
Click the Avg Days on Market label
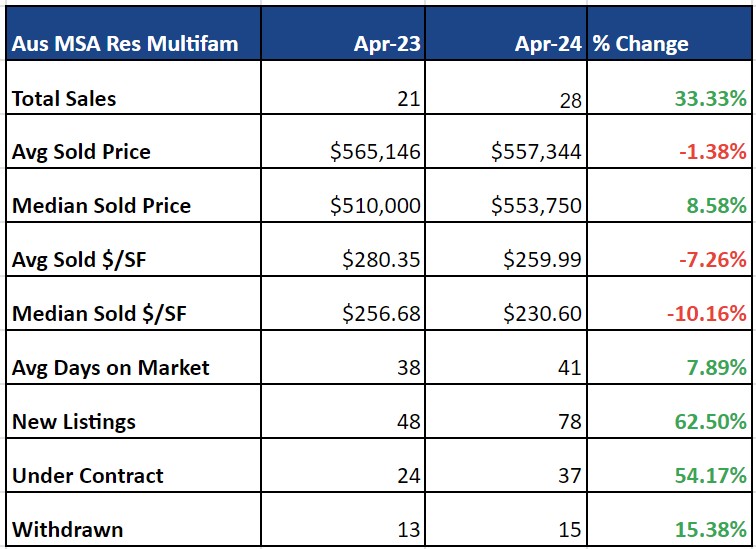click(111, 368)
